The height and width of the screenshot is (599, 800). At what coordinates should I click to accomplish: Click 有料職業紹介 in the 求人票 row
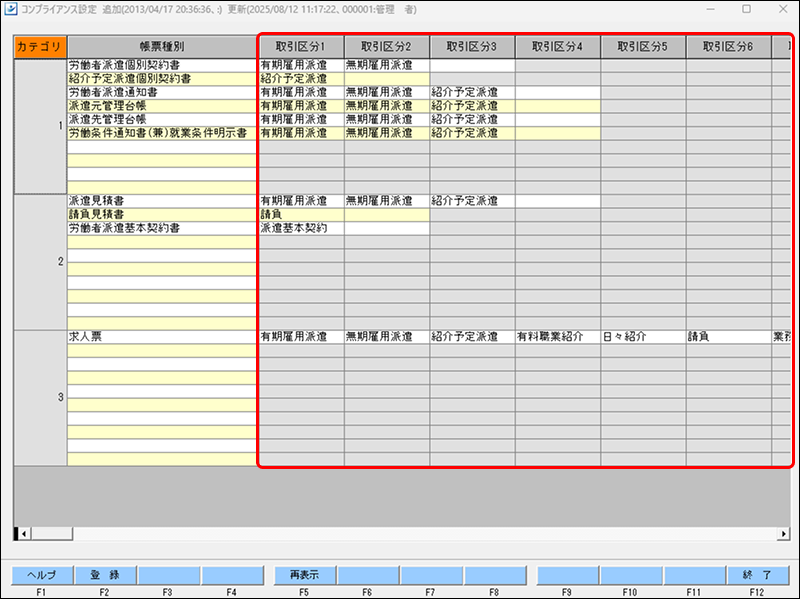click(x=558, y=337)
